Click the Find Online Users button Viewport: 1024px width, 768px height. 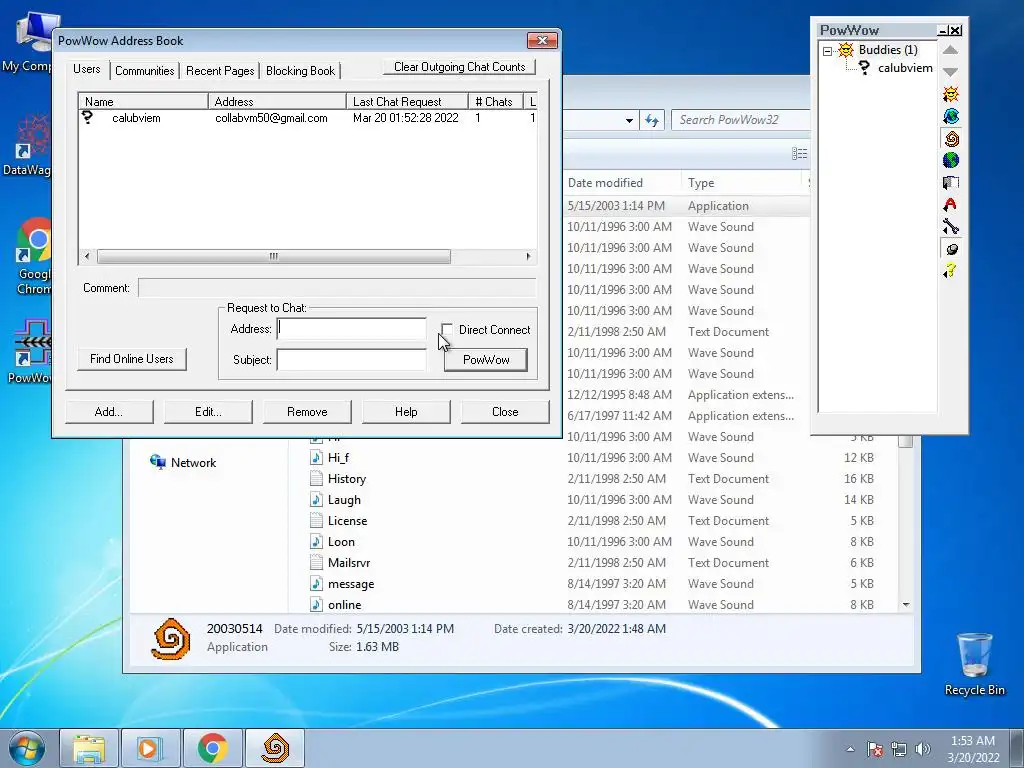[131, 359]
